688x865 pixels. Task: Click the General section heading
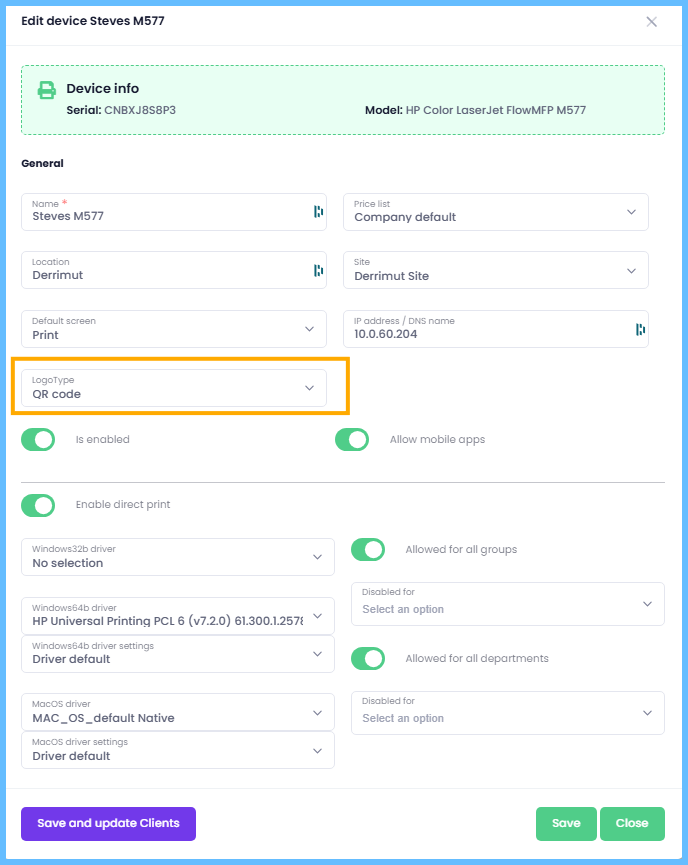point(42,163)
